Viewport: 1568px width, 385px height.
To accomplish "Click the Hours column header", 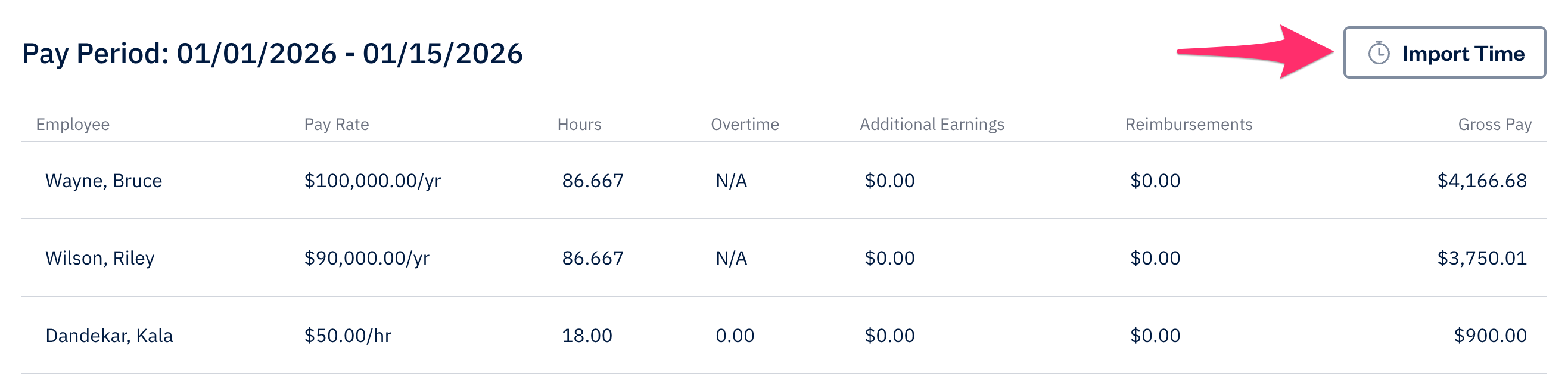I will point(580,125).
